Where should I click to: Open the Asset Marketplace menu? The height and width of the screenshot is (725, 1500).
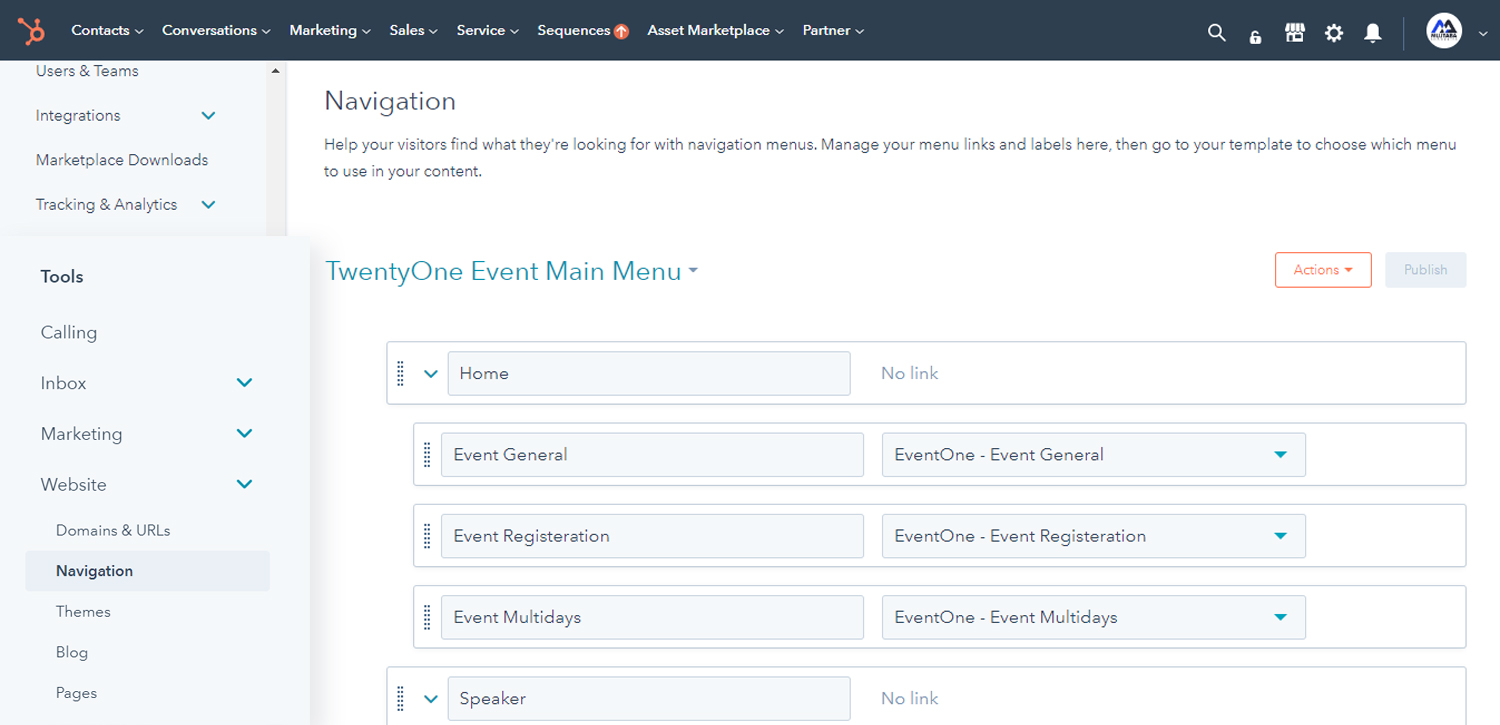coord(715,31)
